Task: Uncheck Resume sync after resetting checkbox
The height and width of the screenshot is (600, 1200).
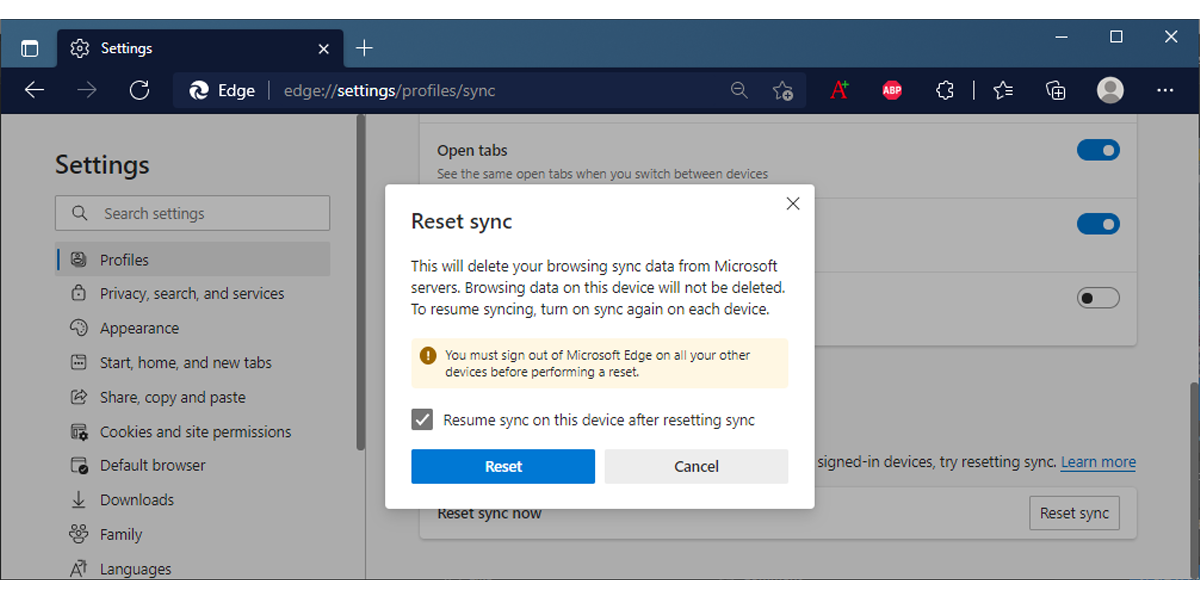Action: tap(422, 420)
